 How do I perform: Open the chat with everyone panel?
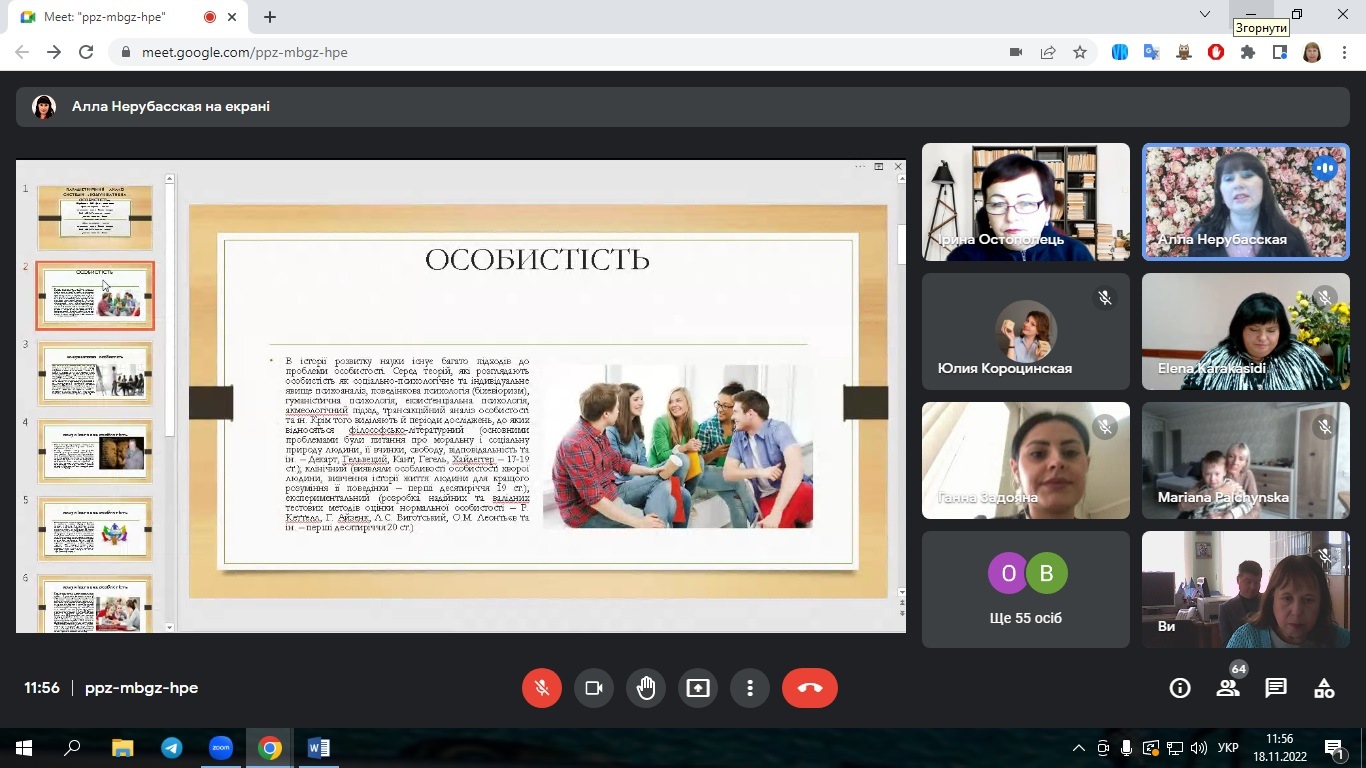(x=1276, y=688)
